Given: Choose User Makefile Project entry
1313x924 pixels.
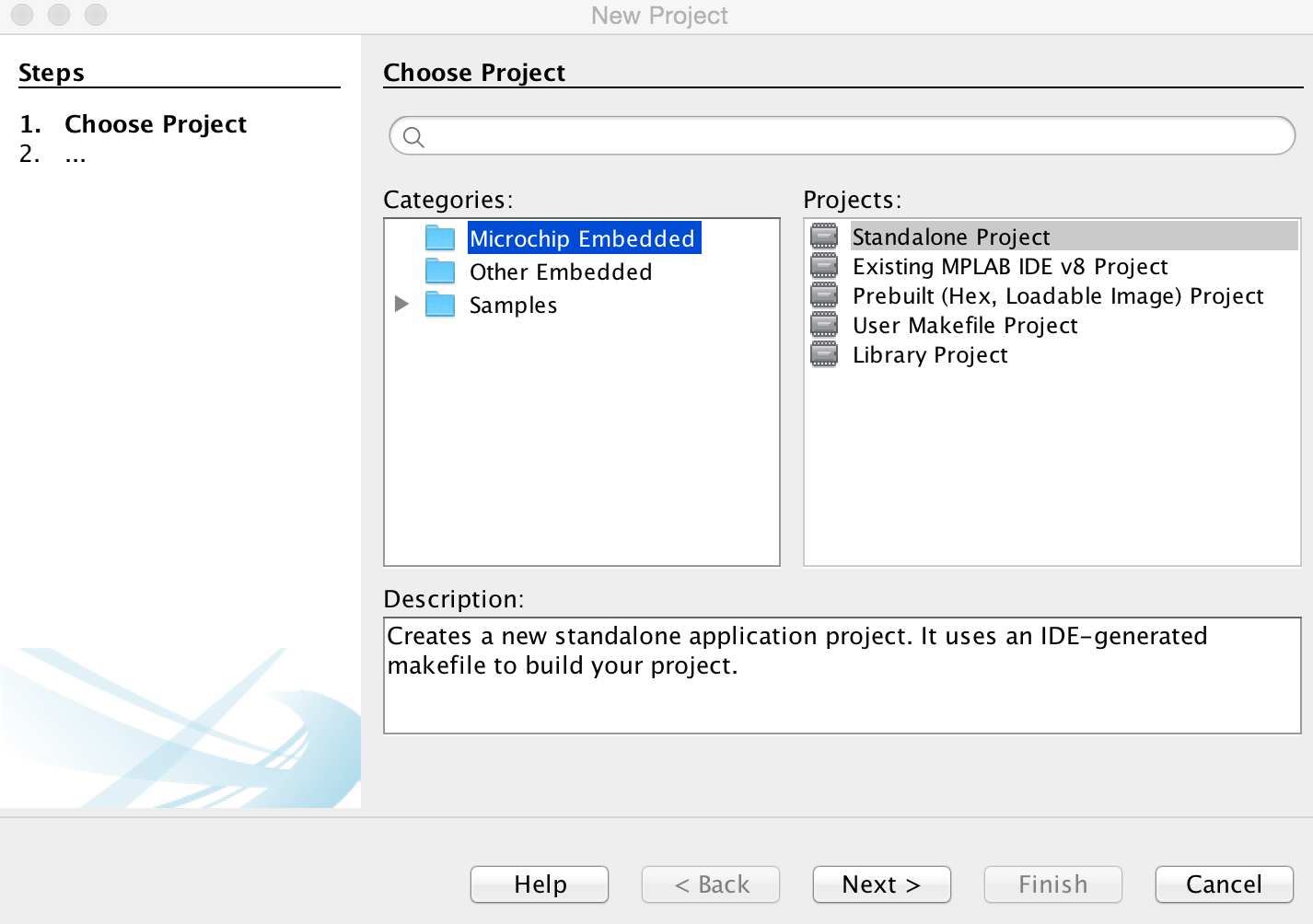Looking at the screenshot, I should tap(965, 325).
